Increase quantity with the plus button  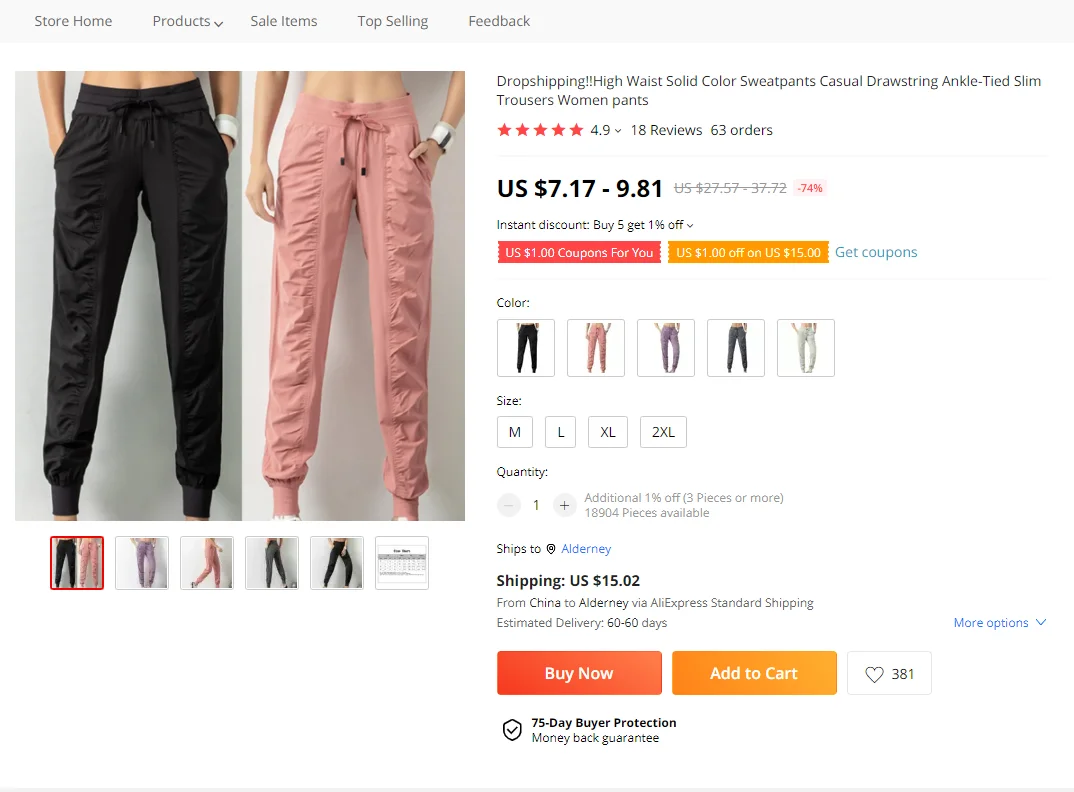564,506
